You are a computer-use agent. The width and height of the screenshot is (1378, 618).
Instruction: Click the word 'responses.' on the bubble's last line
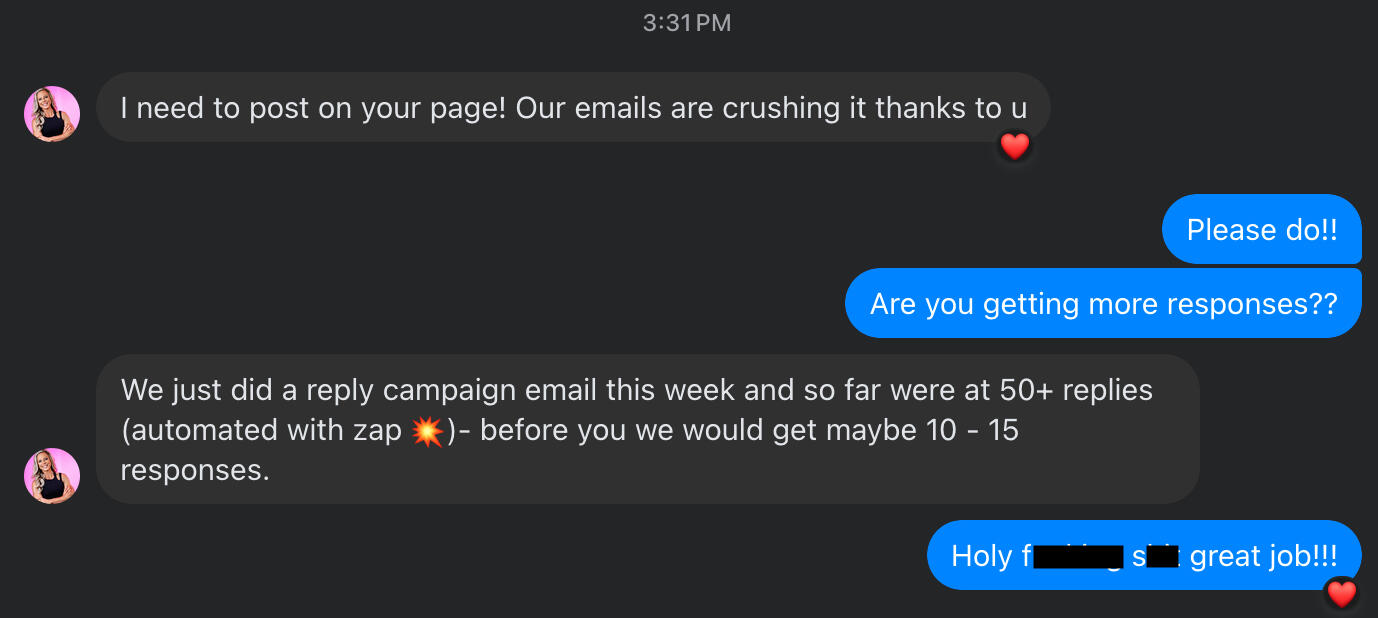195,470
